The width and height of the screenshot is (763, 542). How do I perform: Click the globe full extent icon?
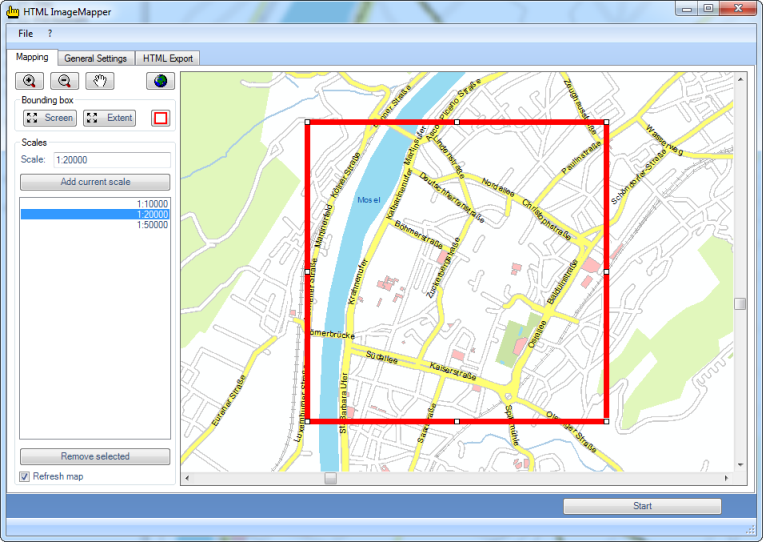click(x=160, y=81)
